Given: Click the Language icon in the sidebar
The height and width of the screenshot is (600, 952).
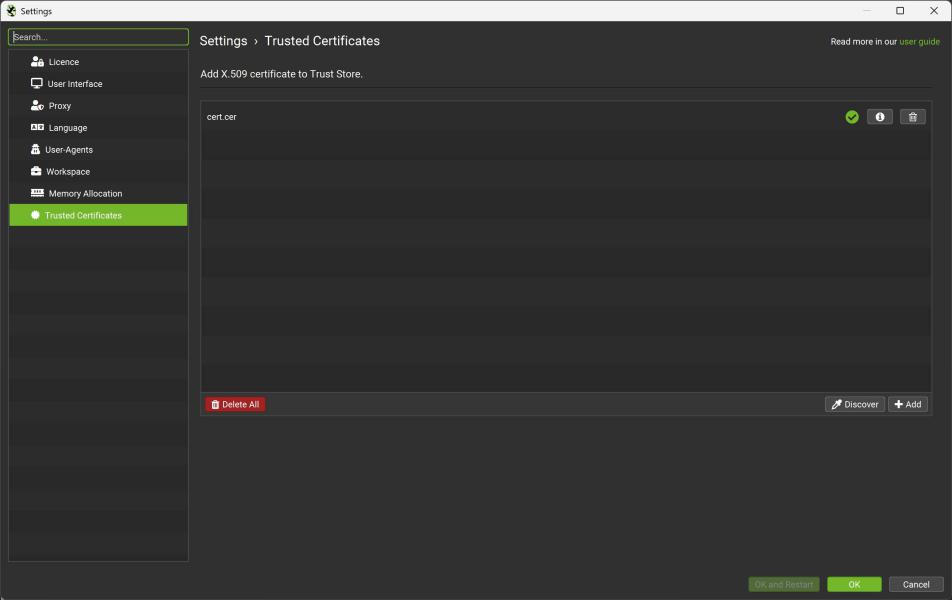Looking at the screenshot, I should coord(38,128).
